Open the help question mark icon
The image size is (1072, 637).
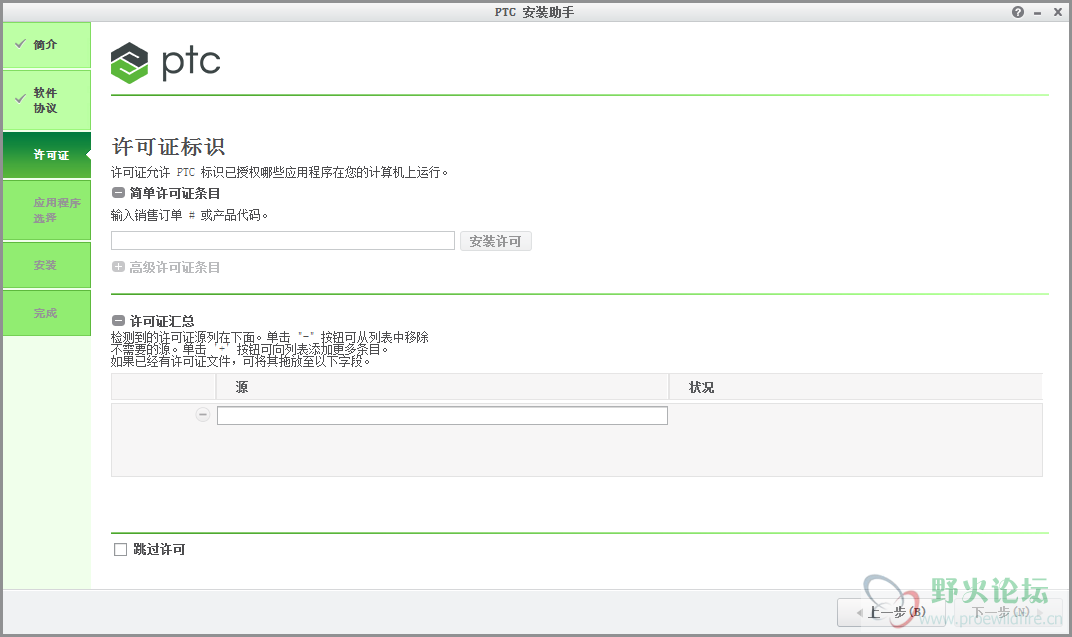[x=1017, y=12]
